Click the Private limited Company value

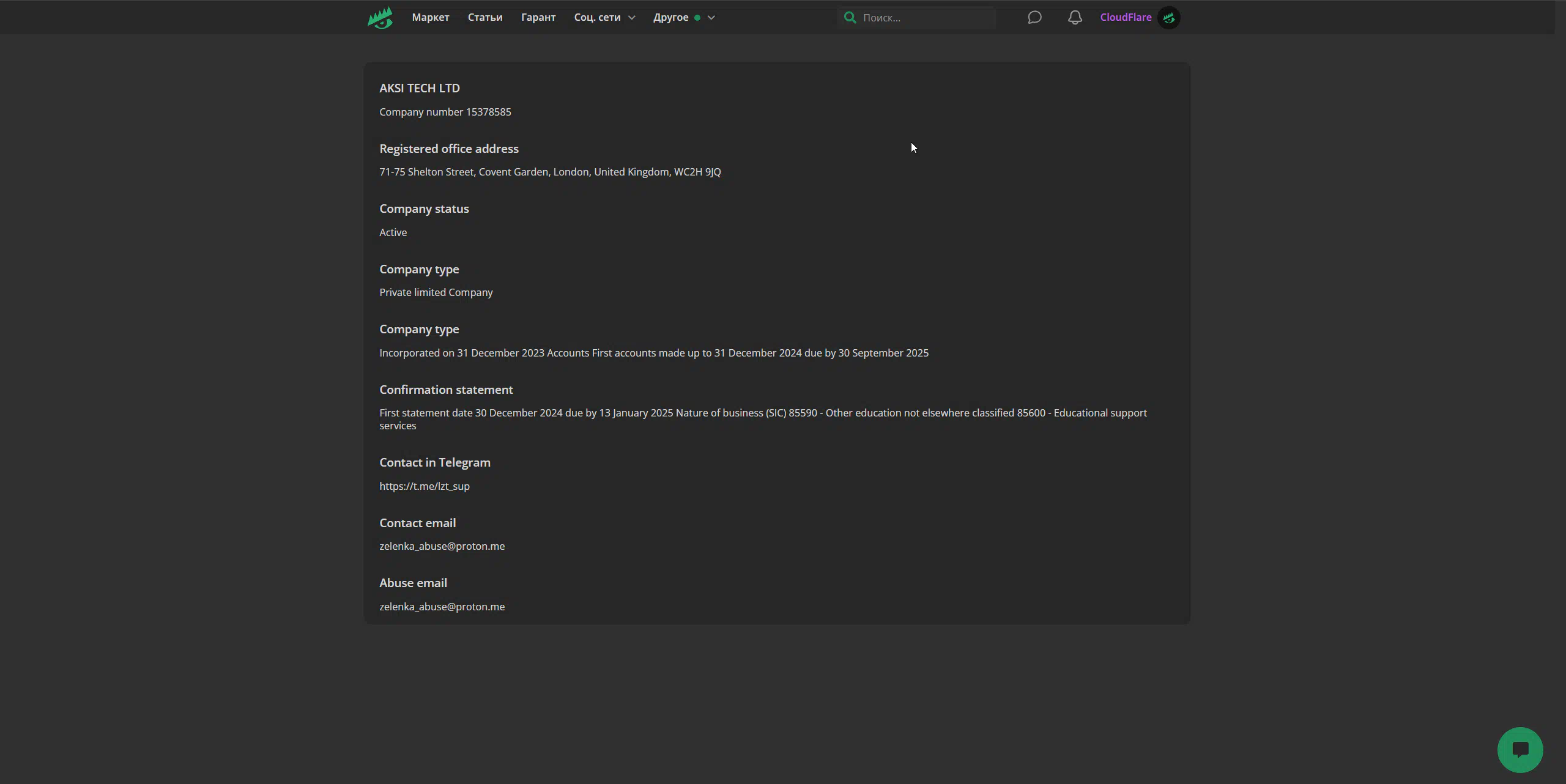(x=436, y=292)
